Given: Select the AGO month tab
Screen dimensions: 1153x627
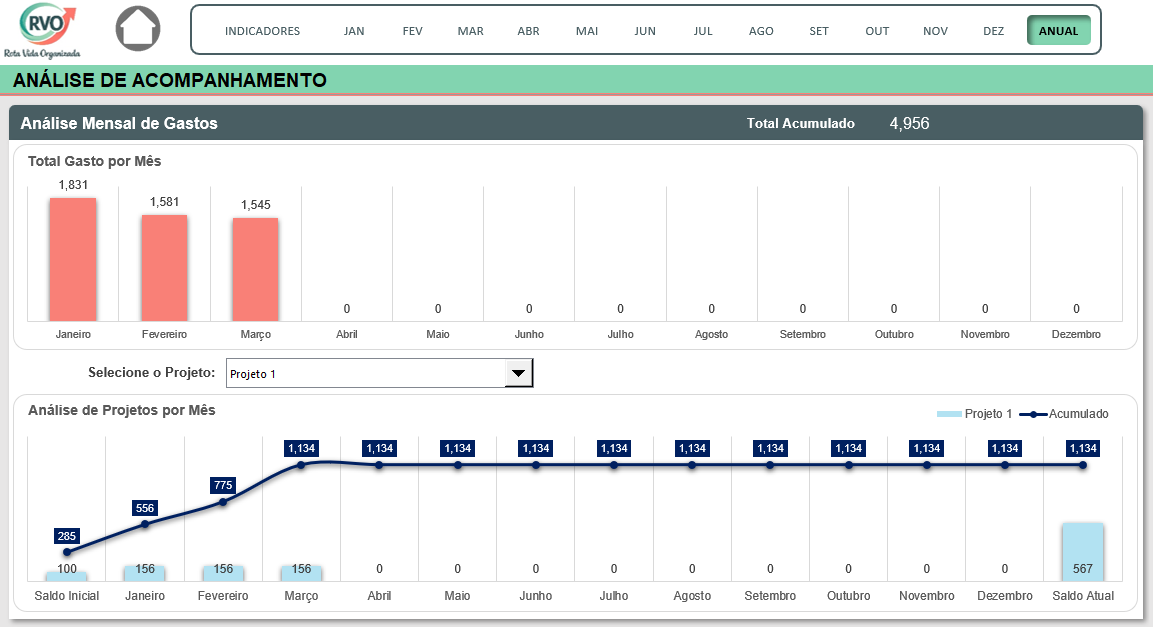Looking at the screenshot, I should coord(761,31).
